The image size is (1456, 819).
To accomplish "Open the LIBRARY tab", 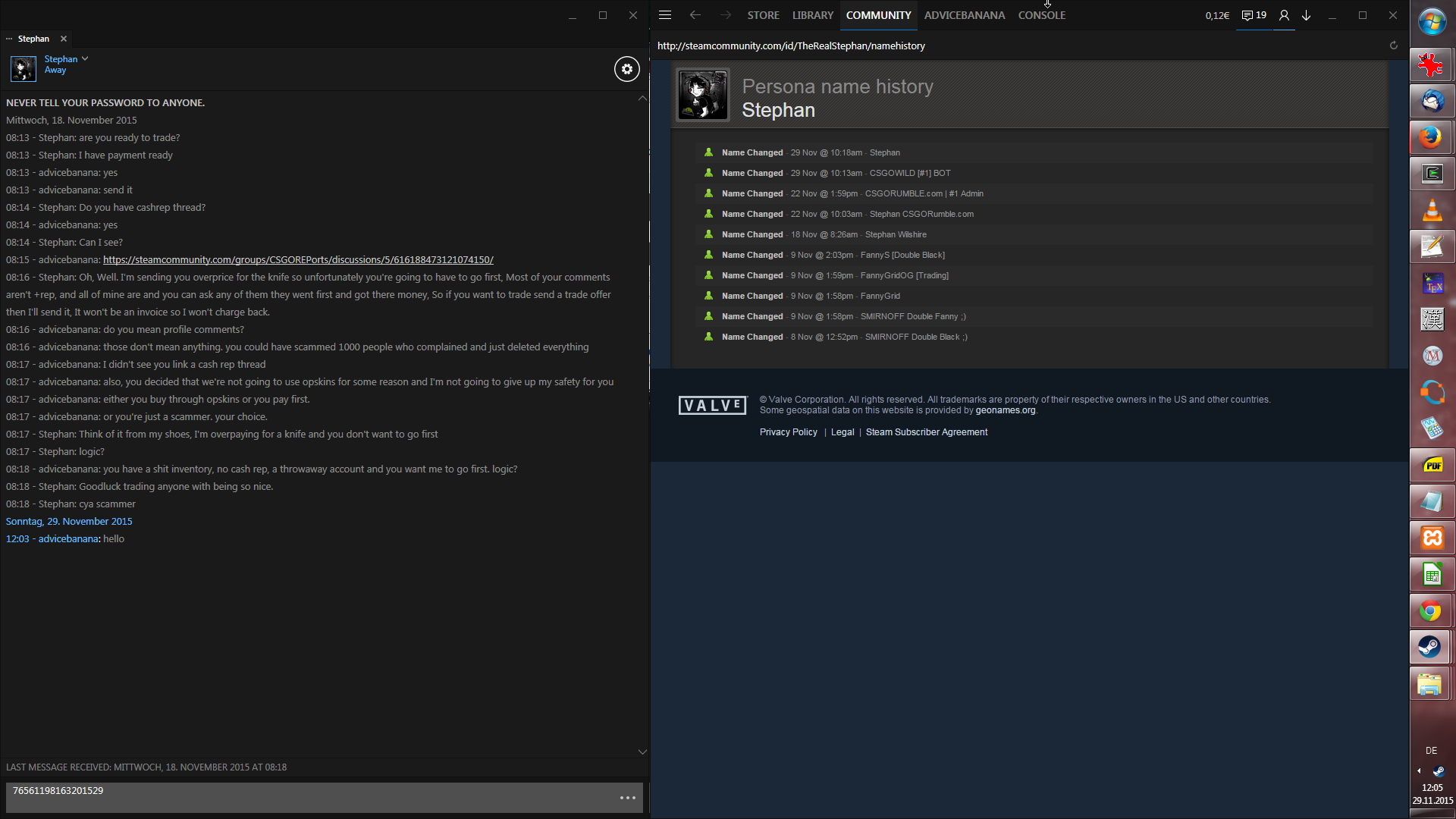I will pyautogui.click(x=812, y=15).
